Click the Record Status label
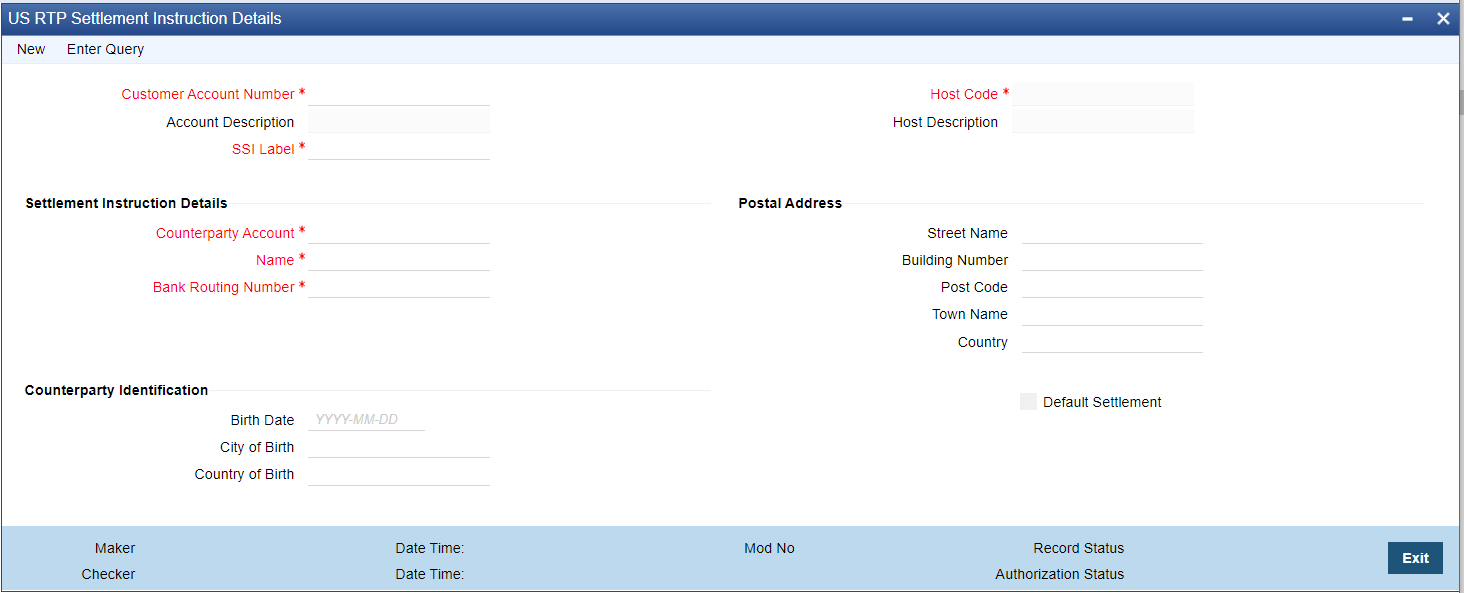 pyautogui.click(x=1078, y=548)
